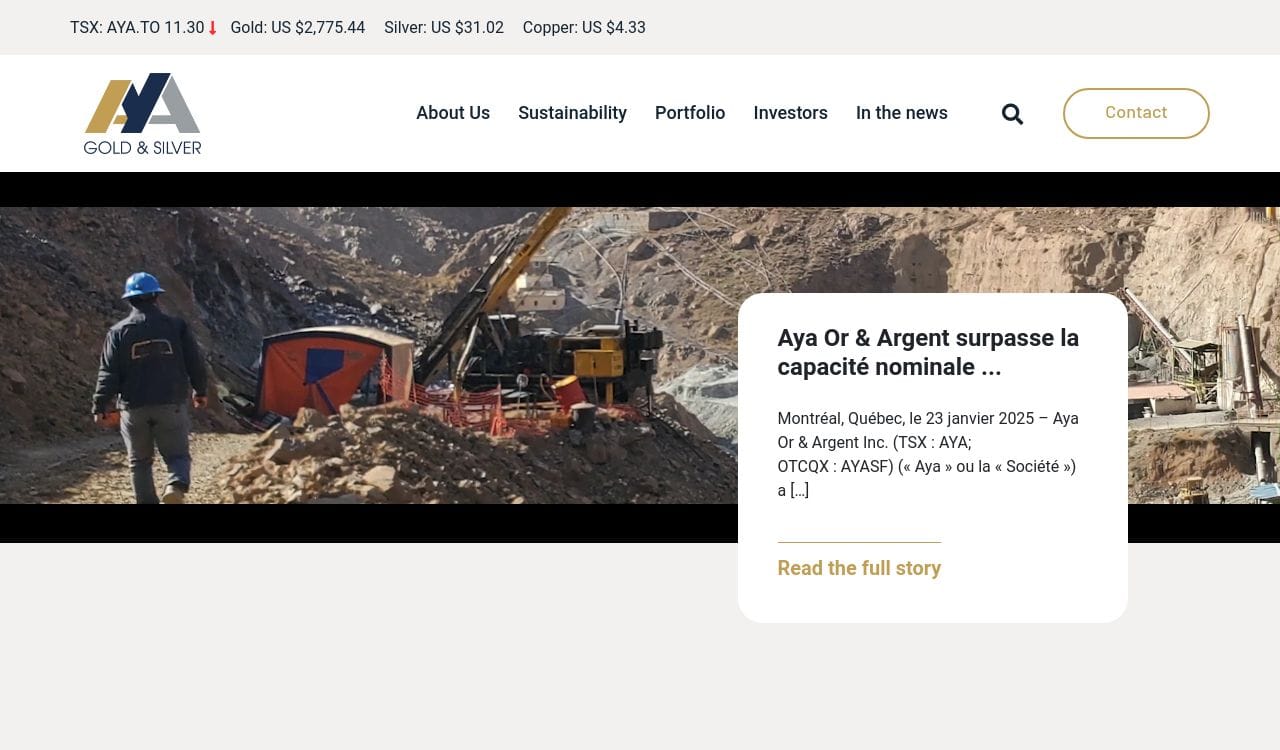Click the orange tent in the hero image
The width and height of the screenshot is (1280, 750).
point(330,370)
